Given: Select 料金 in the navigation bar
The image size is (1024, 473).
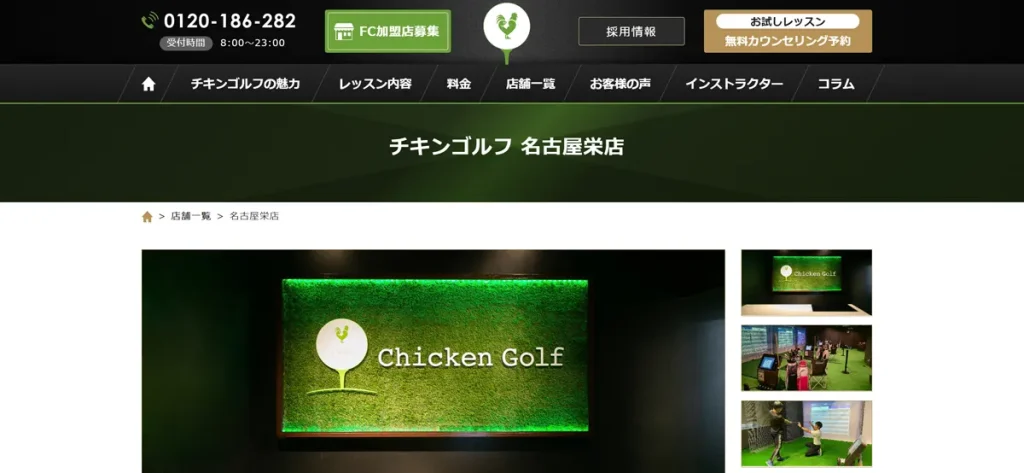Looking at the screenshot, I should point(459,84).
